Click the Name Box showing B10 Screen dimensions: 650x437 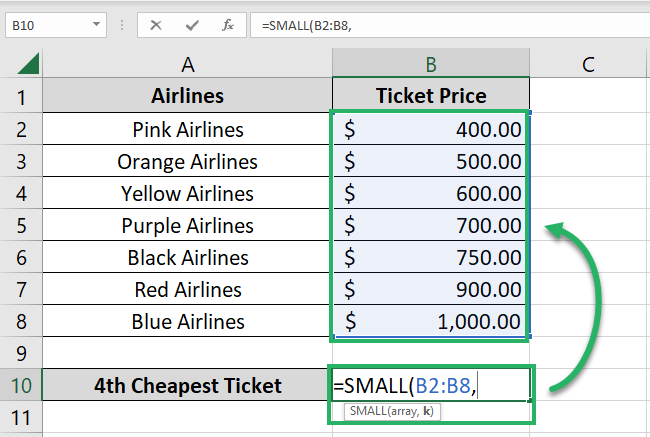[45, 23]
